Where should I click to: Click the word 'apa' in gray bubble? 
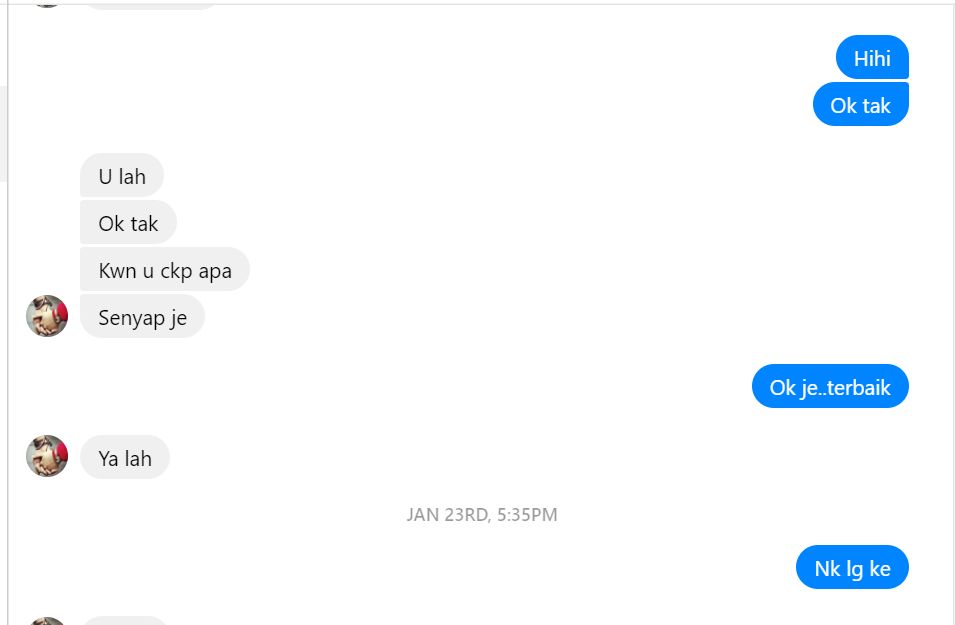pyautogui.click(x=215, y=271)
